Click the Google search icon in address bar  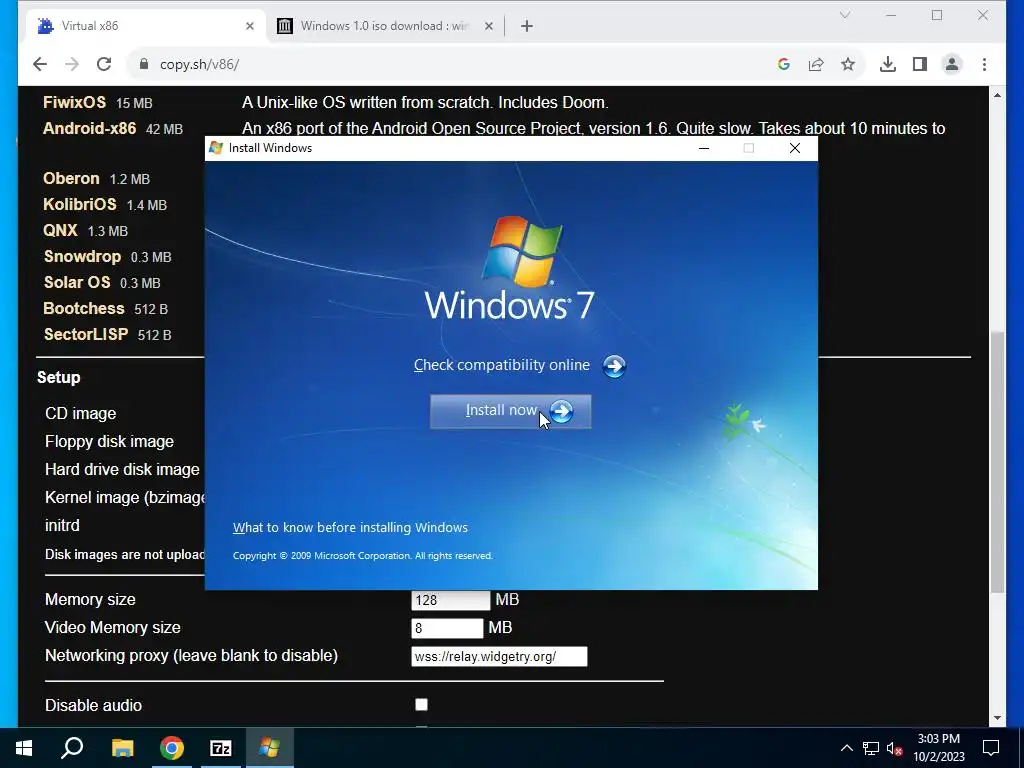[x=784, y=64]
